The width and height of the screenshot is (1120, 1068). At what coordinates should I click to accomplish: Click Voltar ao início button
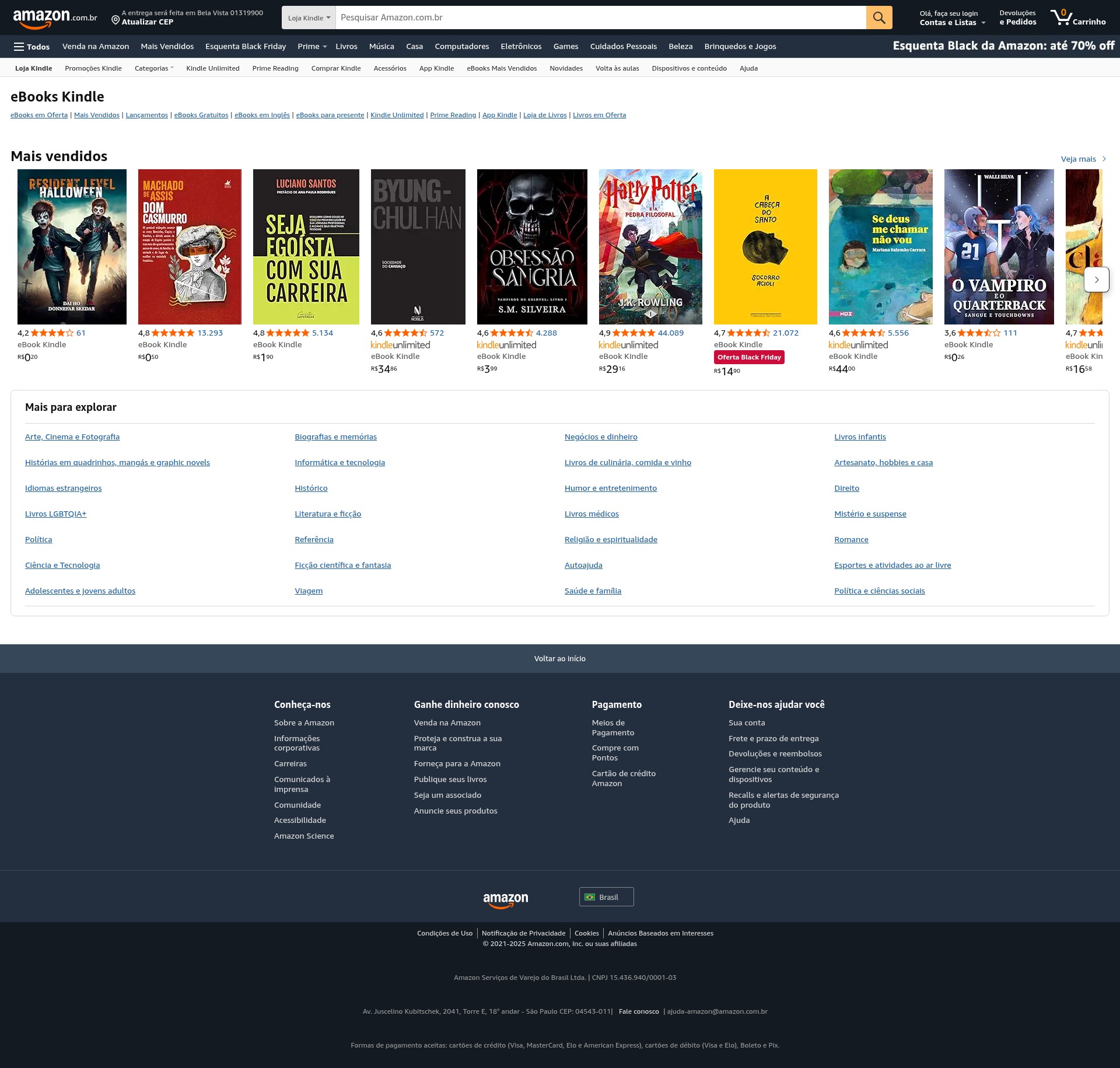pos(560,658)
